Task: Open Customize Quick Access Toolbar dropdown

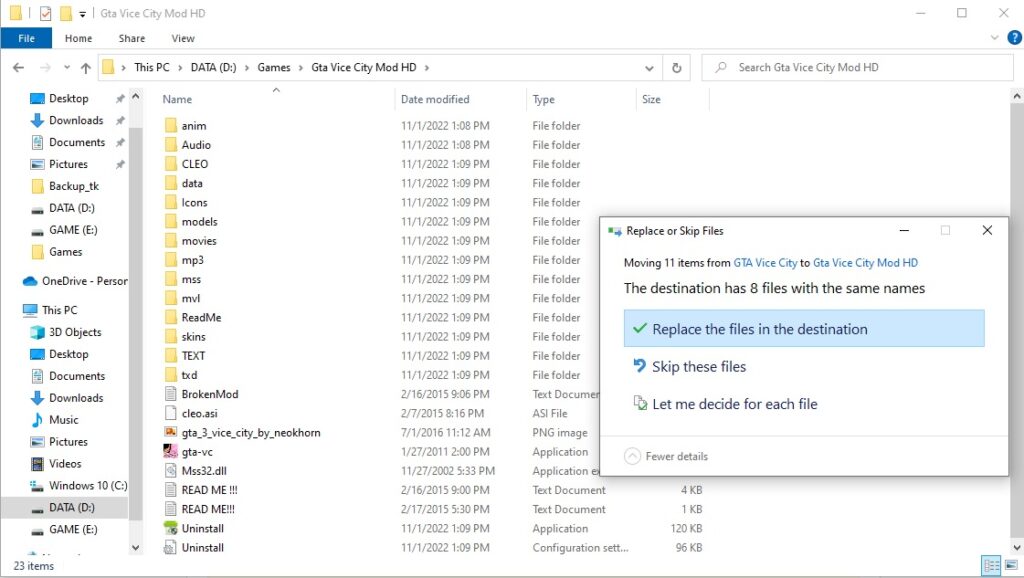Action: tap(82, 14)
